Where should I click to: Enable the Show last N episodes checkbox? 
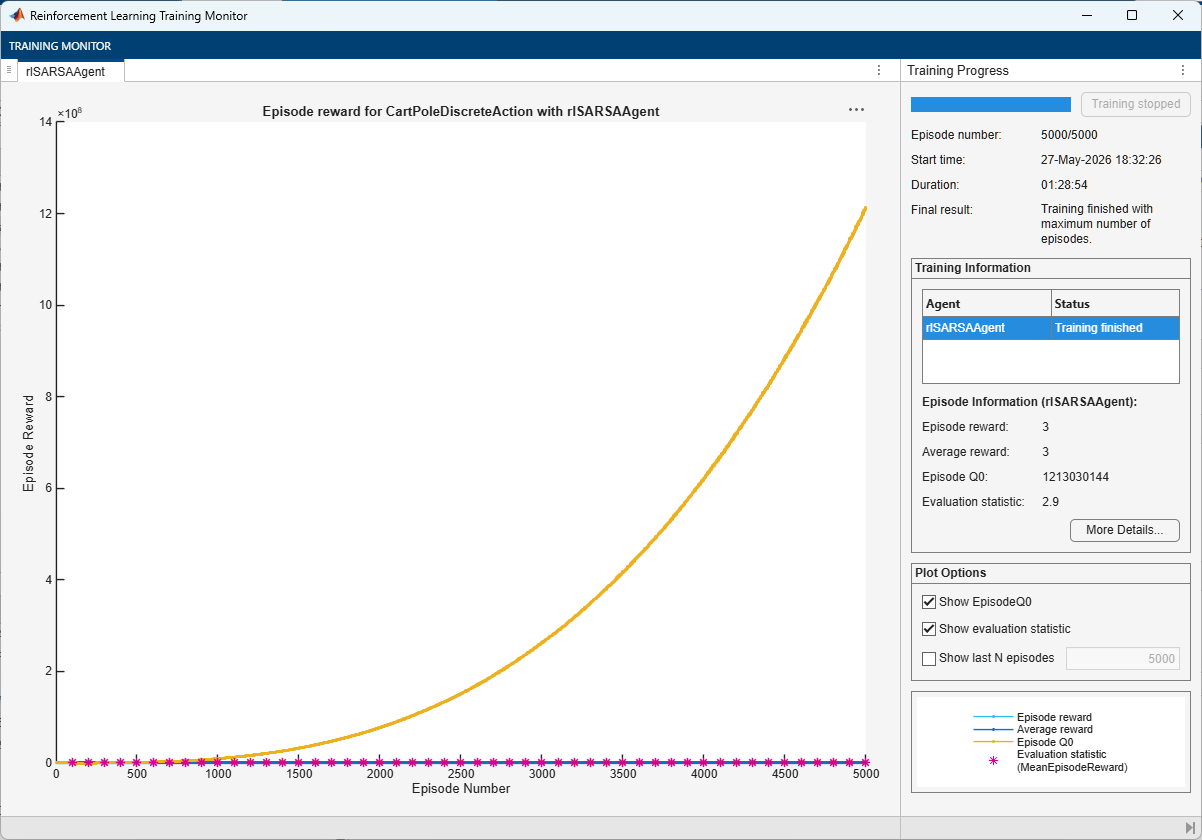(x=929, y=658)
